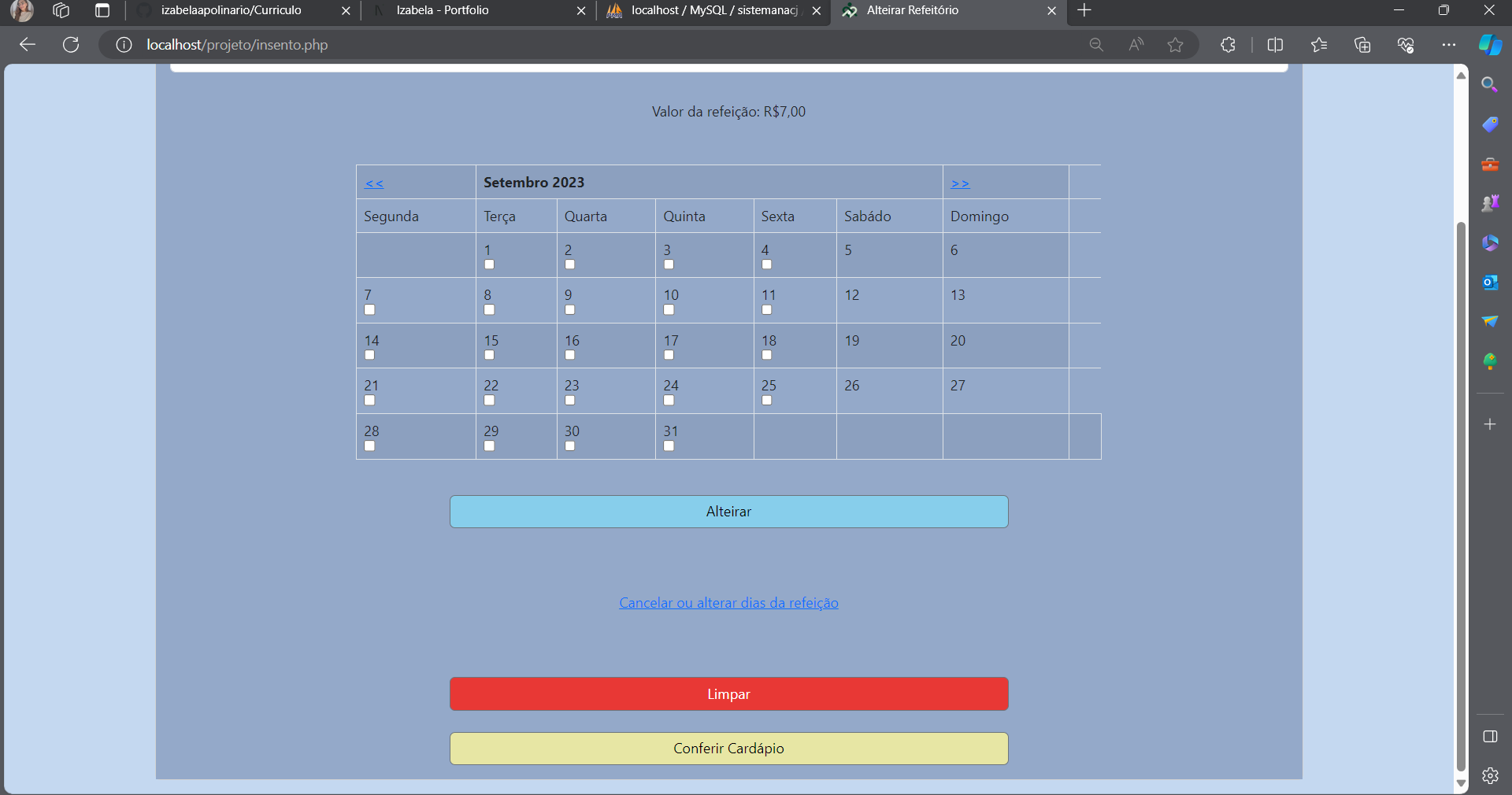Check the box for day 1
Image resolution: width=1512 pixels, height=795 pixels.
[489, 264]
